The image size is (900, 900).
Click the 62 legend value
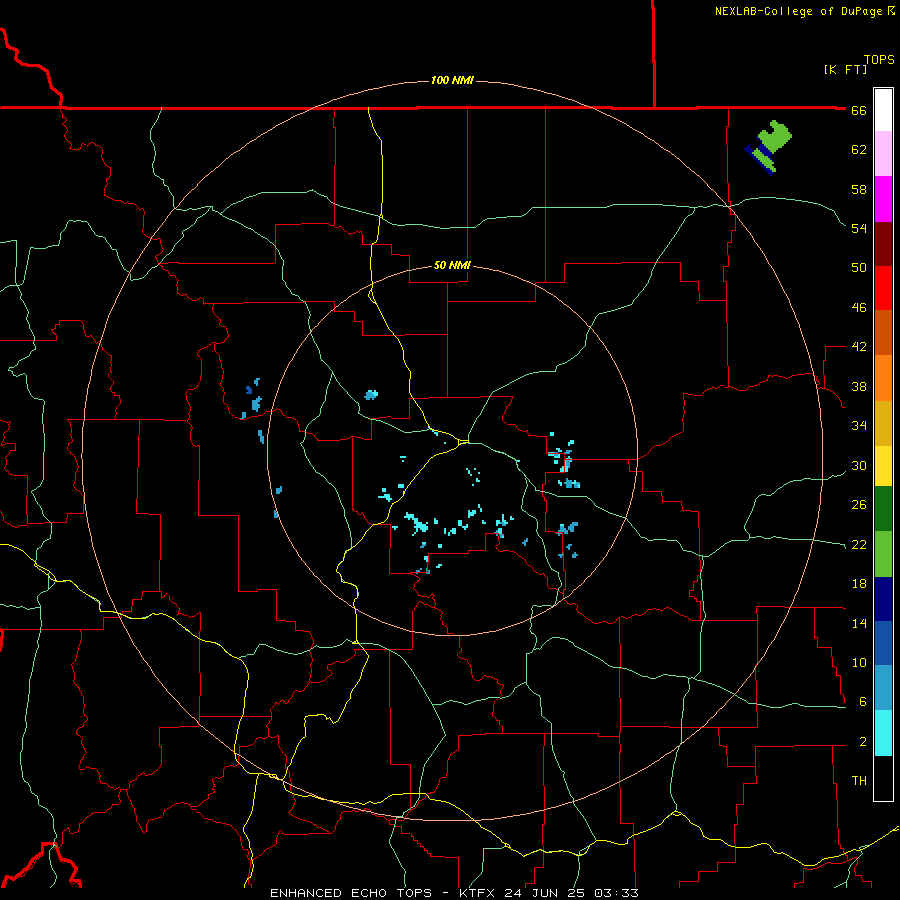pos(859,150)
